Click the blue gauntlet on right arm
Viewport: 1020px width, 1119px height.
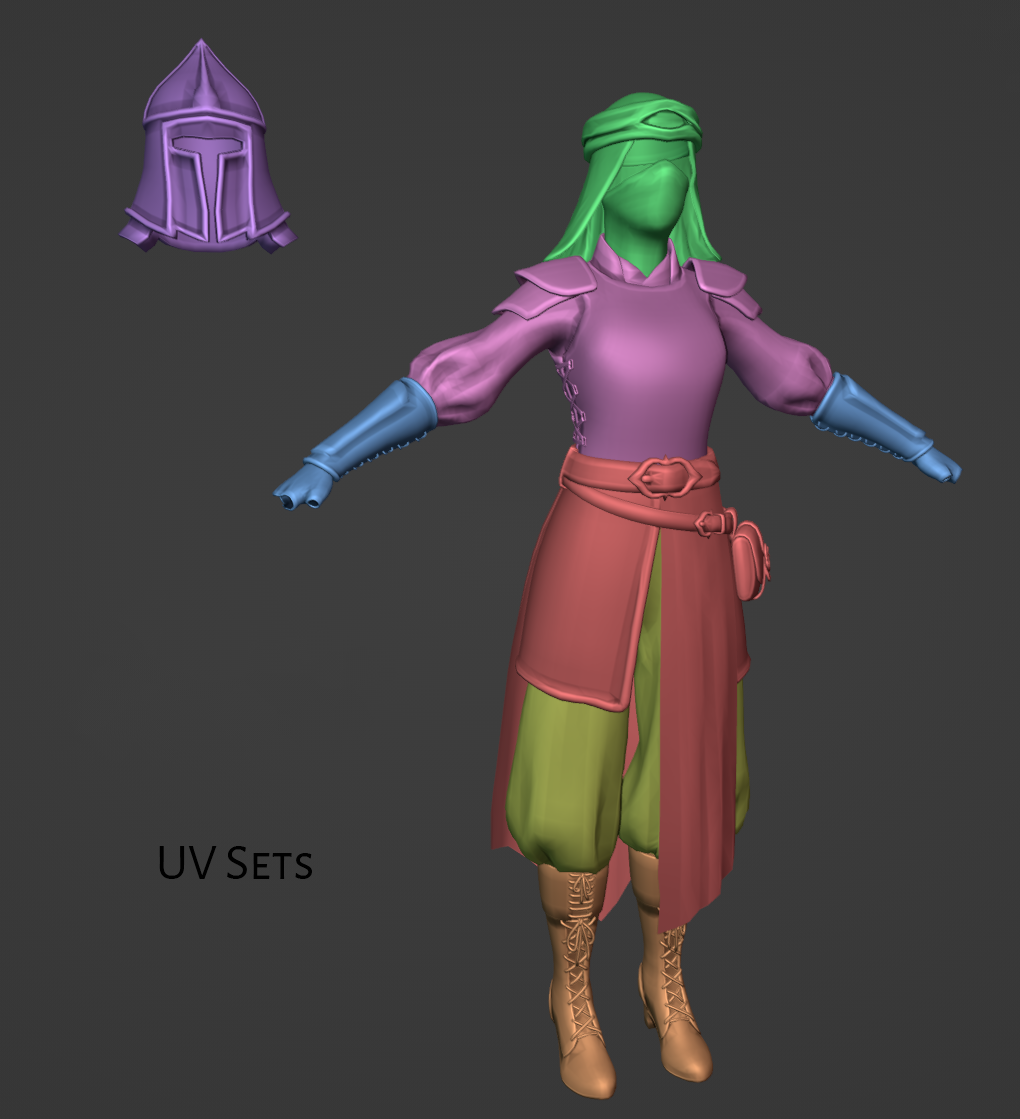pos(885,428)
